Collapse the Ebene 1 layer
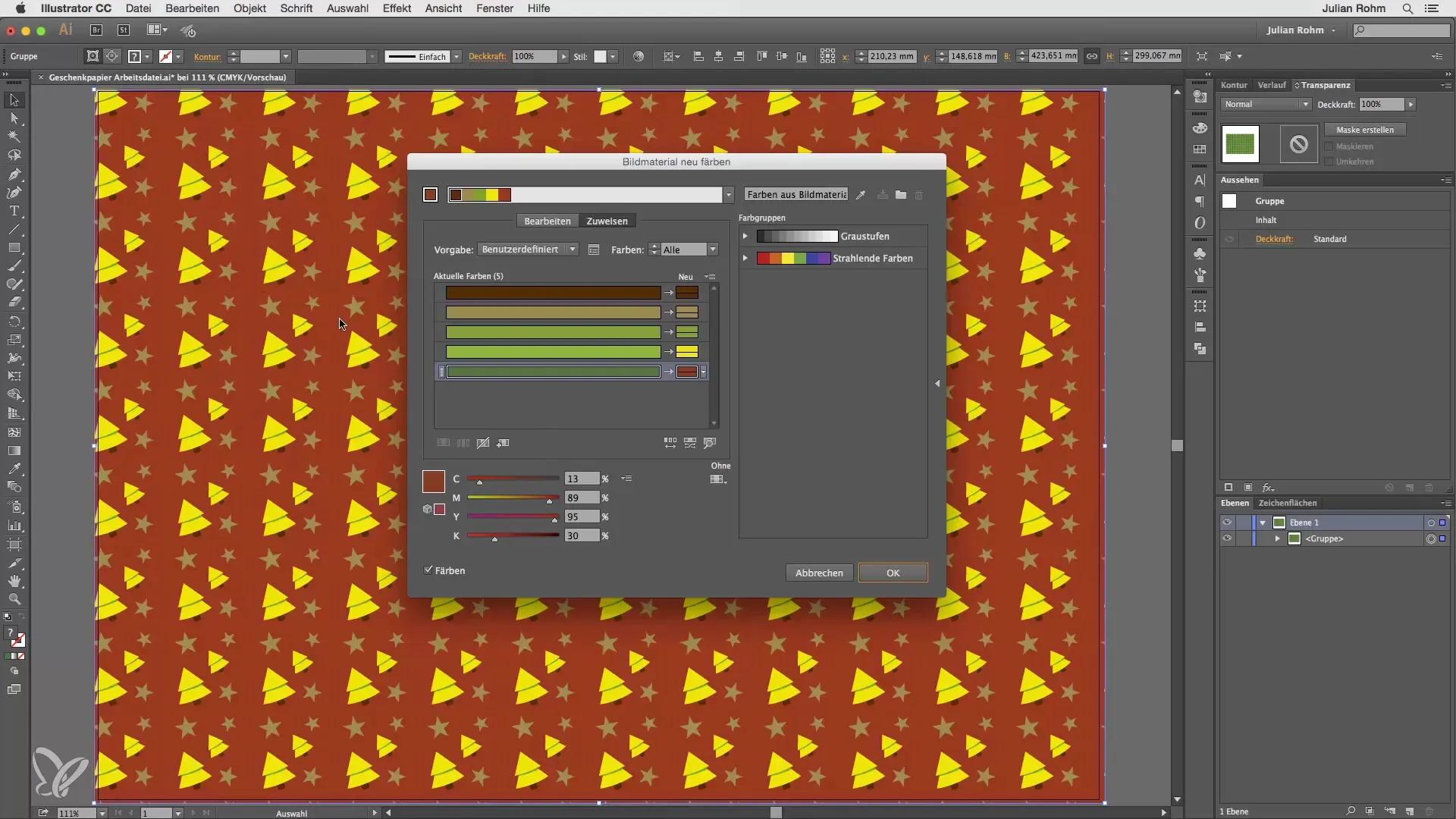This screenshot has height=819, width=1456. coord(1263,522)
